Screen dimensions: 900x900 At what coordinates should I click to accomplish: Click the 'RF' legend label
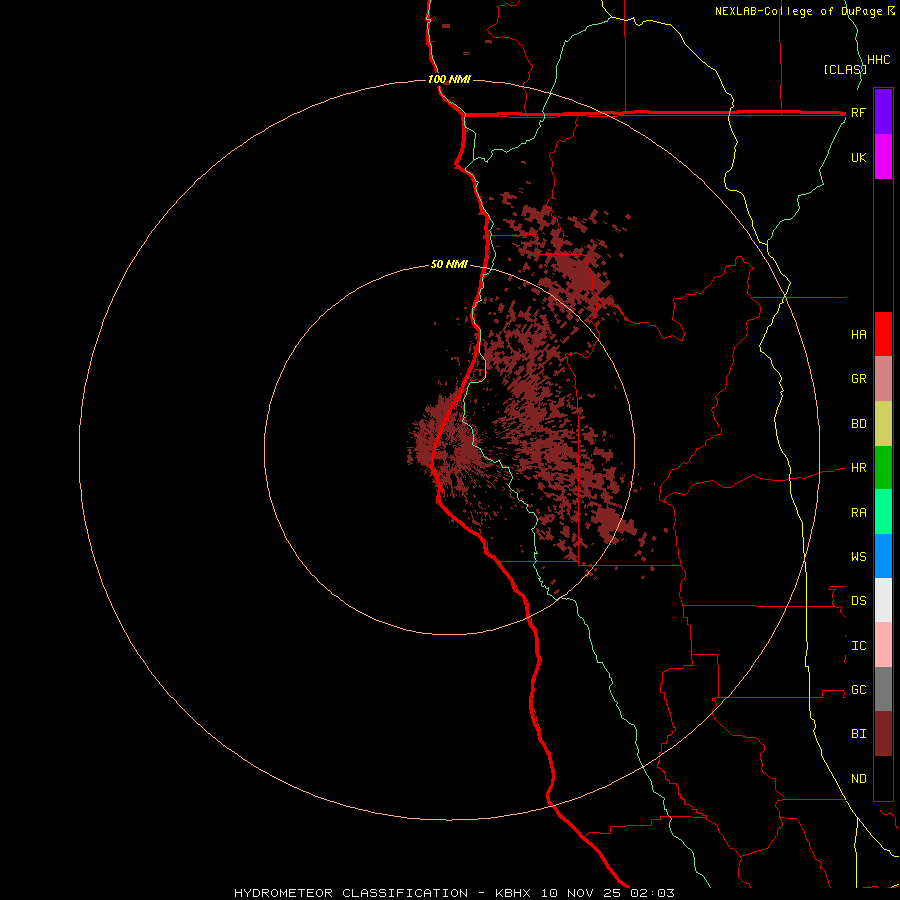coord(858,112)
